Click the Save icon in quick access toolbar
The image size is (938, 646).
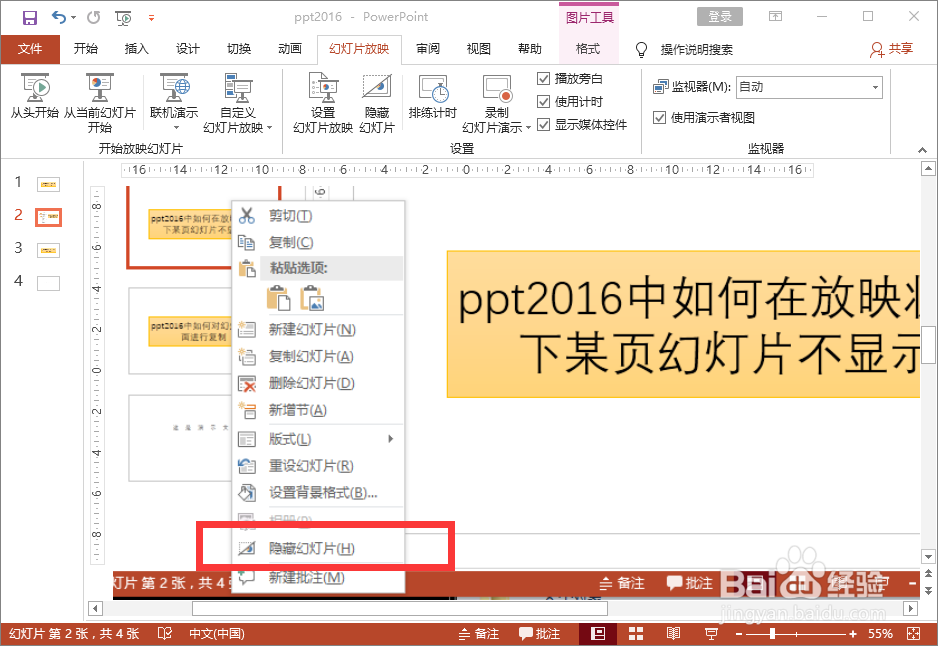point(29,17)
